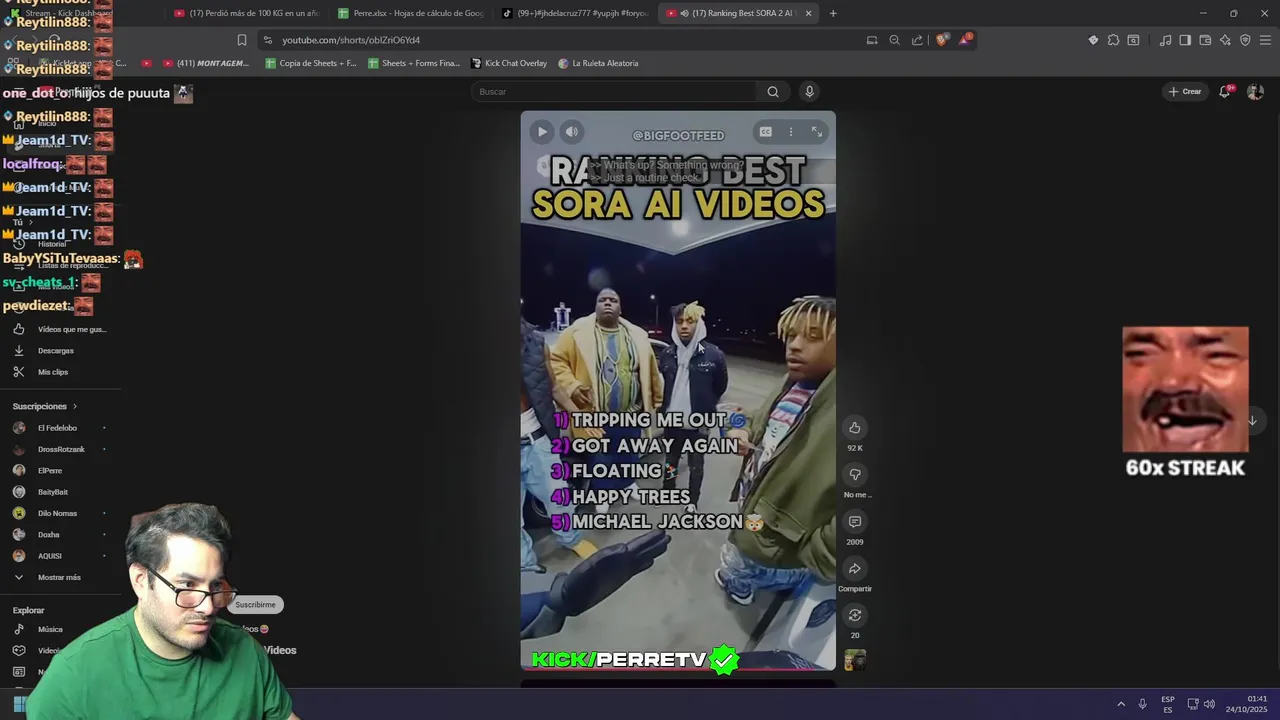1280x720 pixels.
Task: Open Brave Rewards triangle icon
Action: [965, 40]
